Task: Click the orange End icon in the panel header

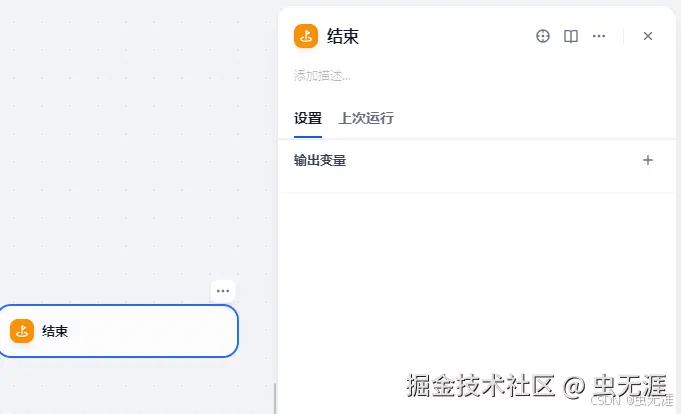Action: coord(306,36)
